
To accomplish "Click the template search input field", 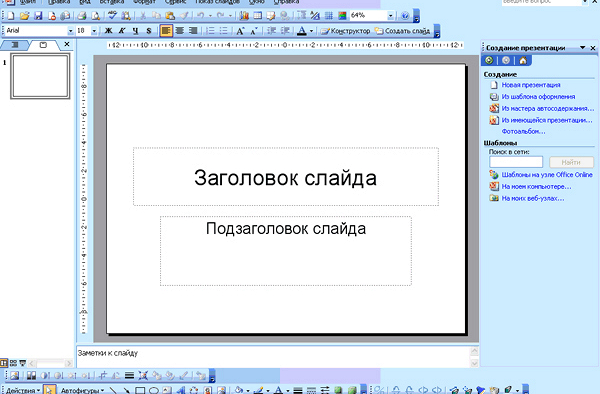I will (x=516, y=162).
